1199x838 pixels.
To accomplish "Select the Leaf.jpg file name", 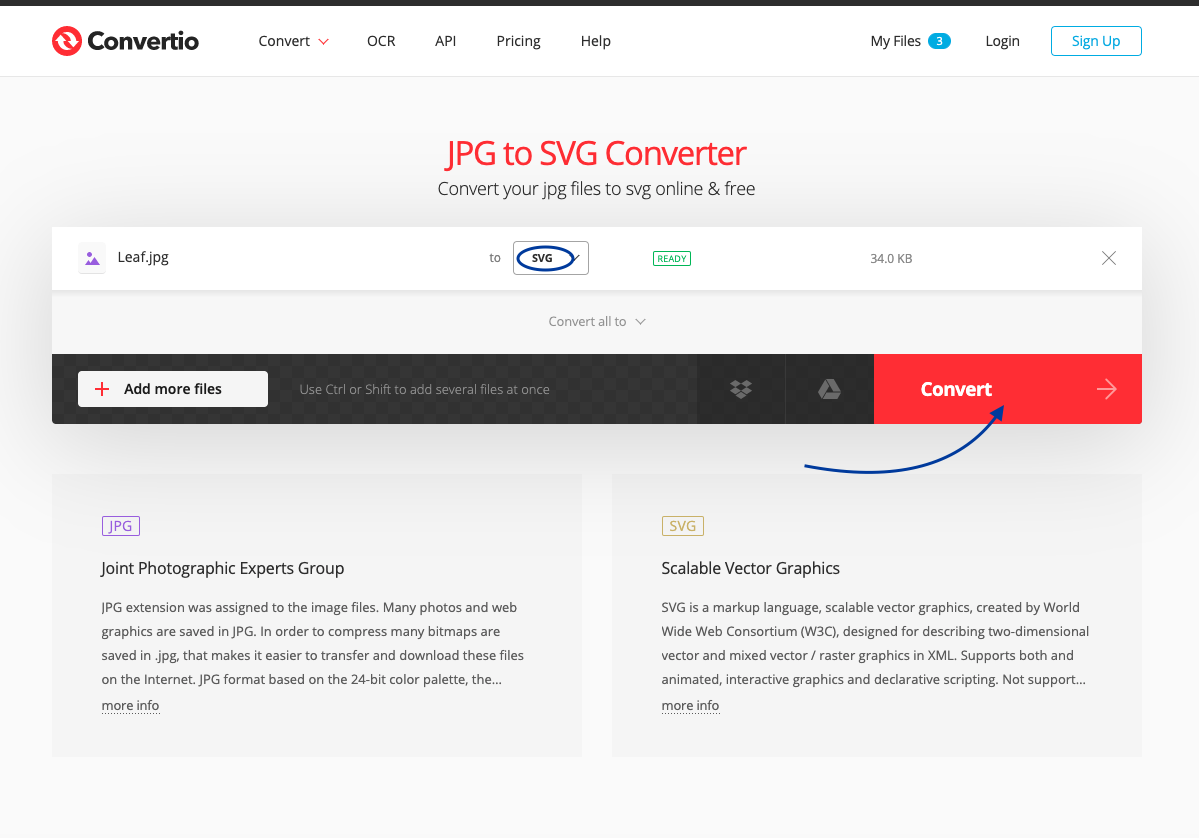I will click(x=143, y=258).
